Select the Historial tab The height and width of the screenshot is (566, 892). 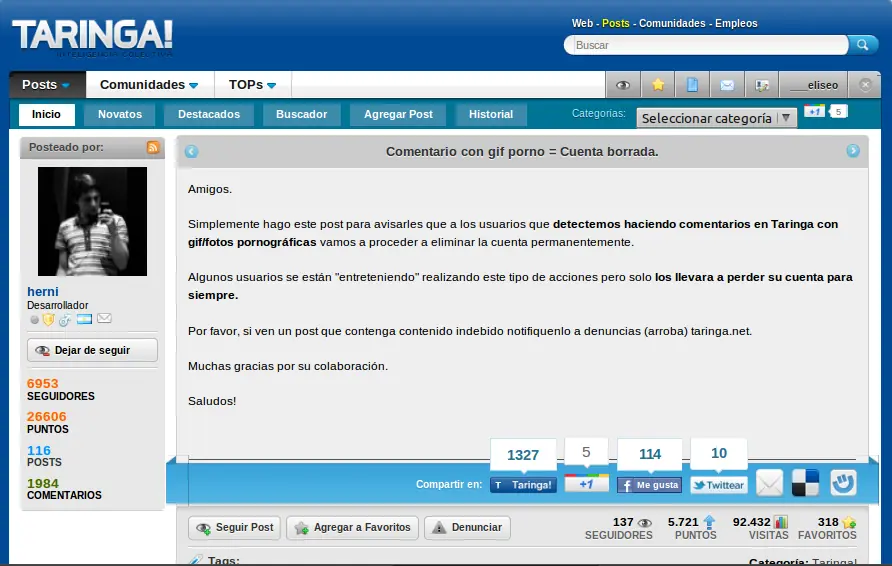pyautogui.click(x=491, y=114)
